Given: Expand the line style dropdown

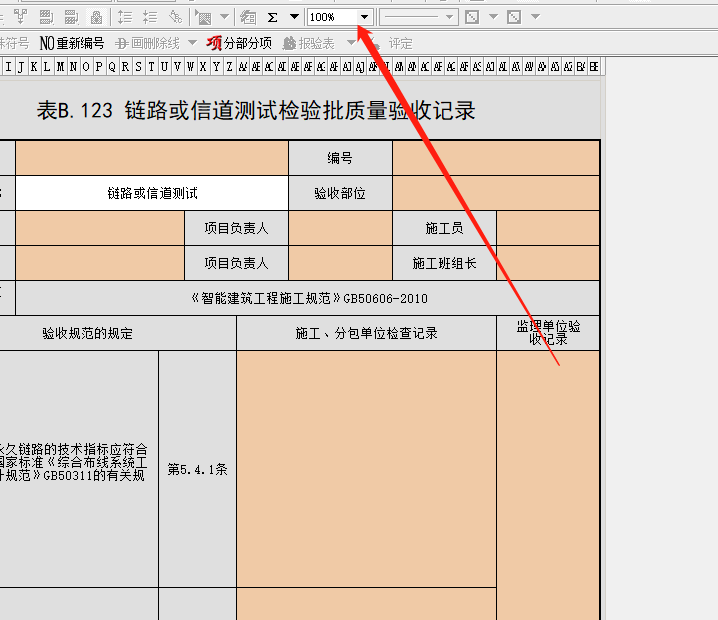Looking at the screenshot, I should point(449,17).
